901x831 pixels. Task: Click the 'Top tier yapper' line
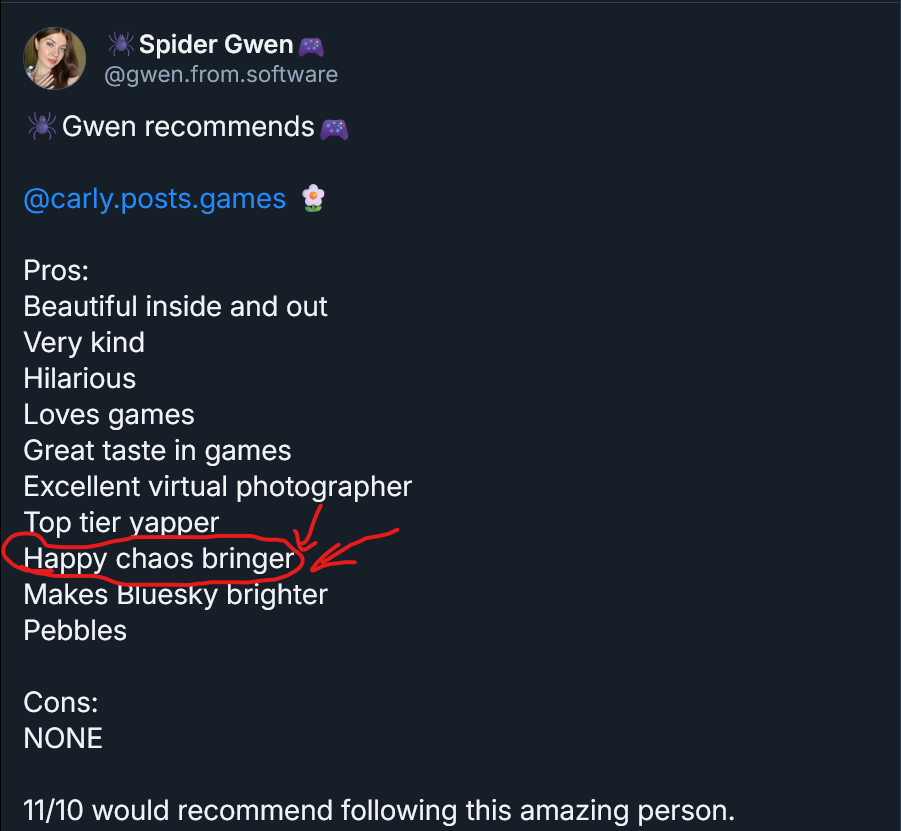[x=121, y=523]
